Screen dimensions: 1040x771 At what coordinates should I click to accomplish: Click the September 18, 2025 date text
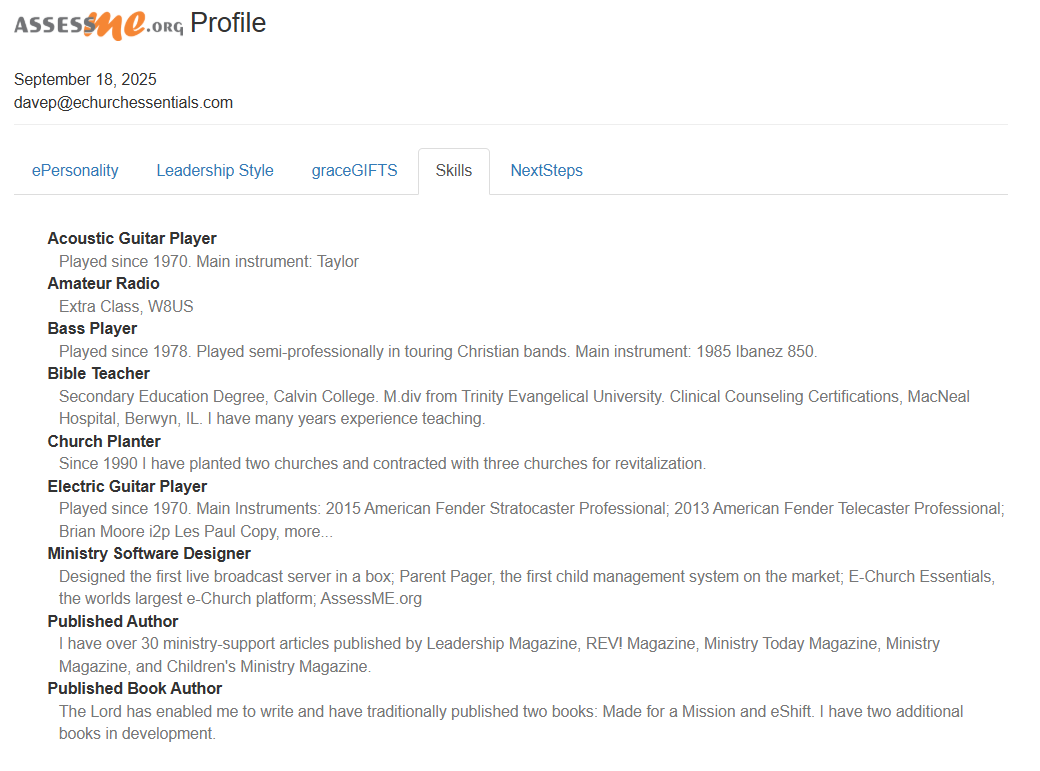tap(85, 80)
